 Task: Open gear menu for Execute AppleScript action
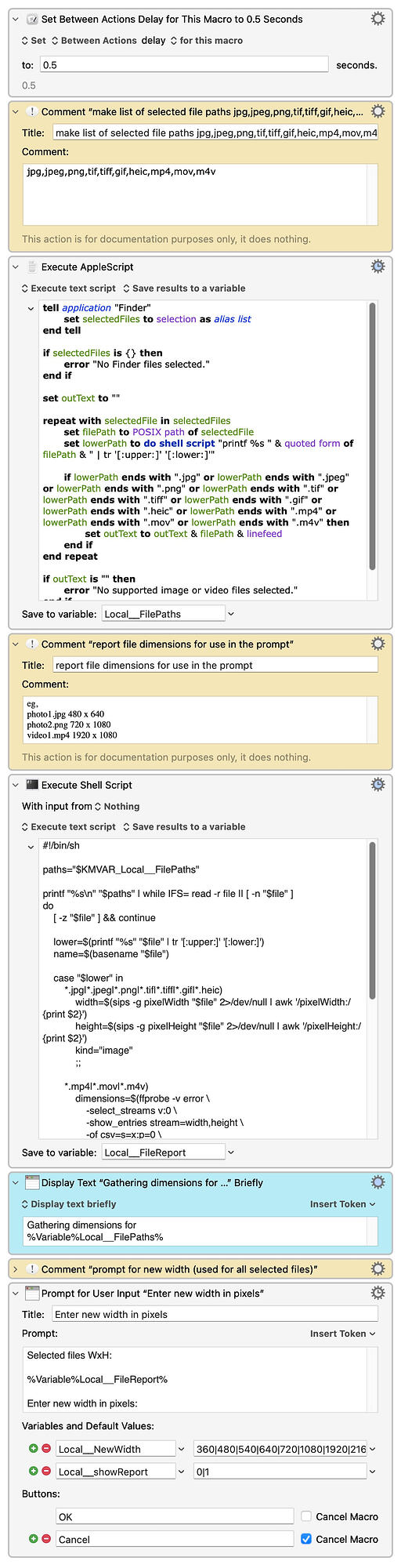click(x=378, y=267)
